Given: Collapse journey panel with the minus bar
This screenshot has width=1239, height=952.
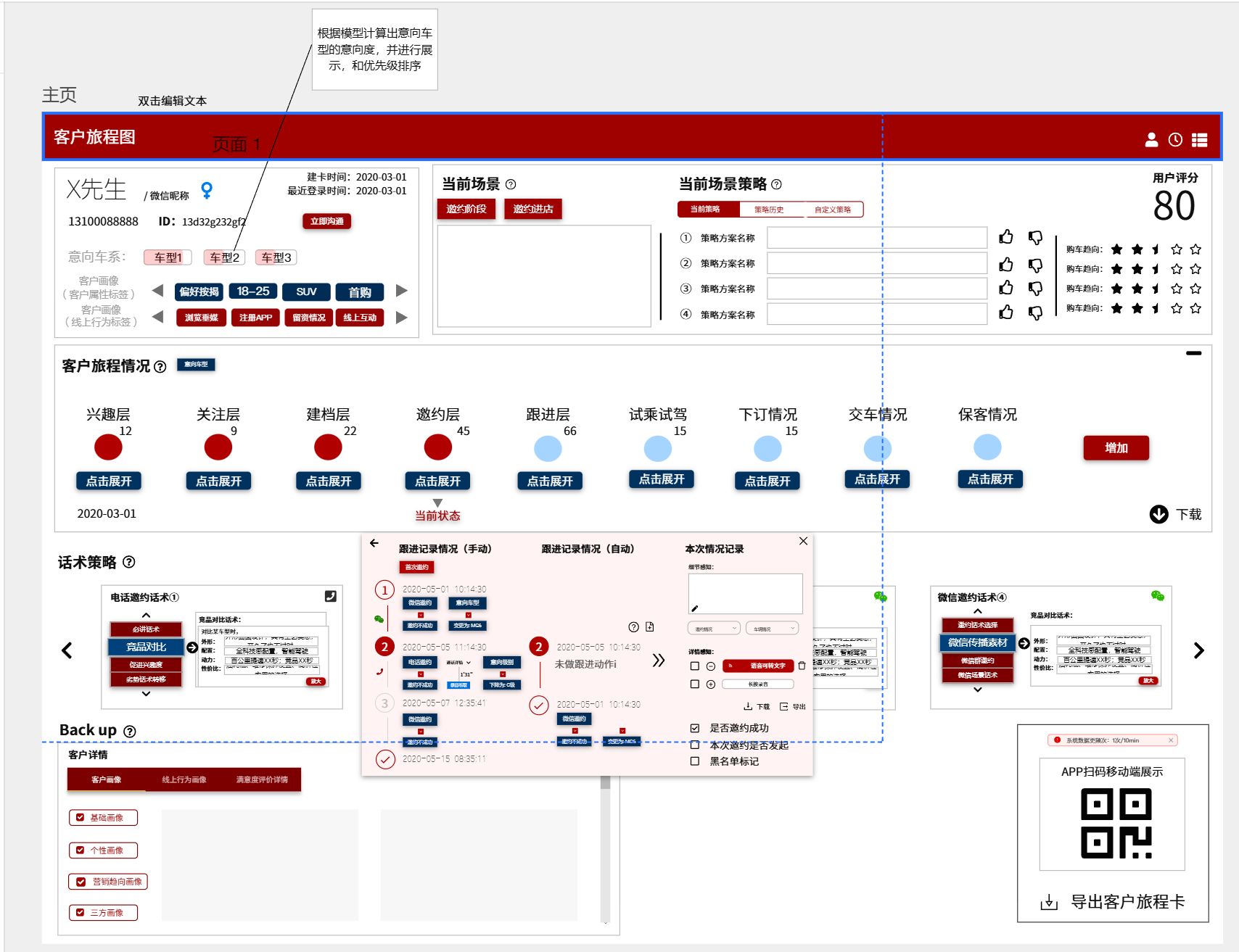Looking at the screenshot, I should (1193, 353).
